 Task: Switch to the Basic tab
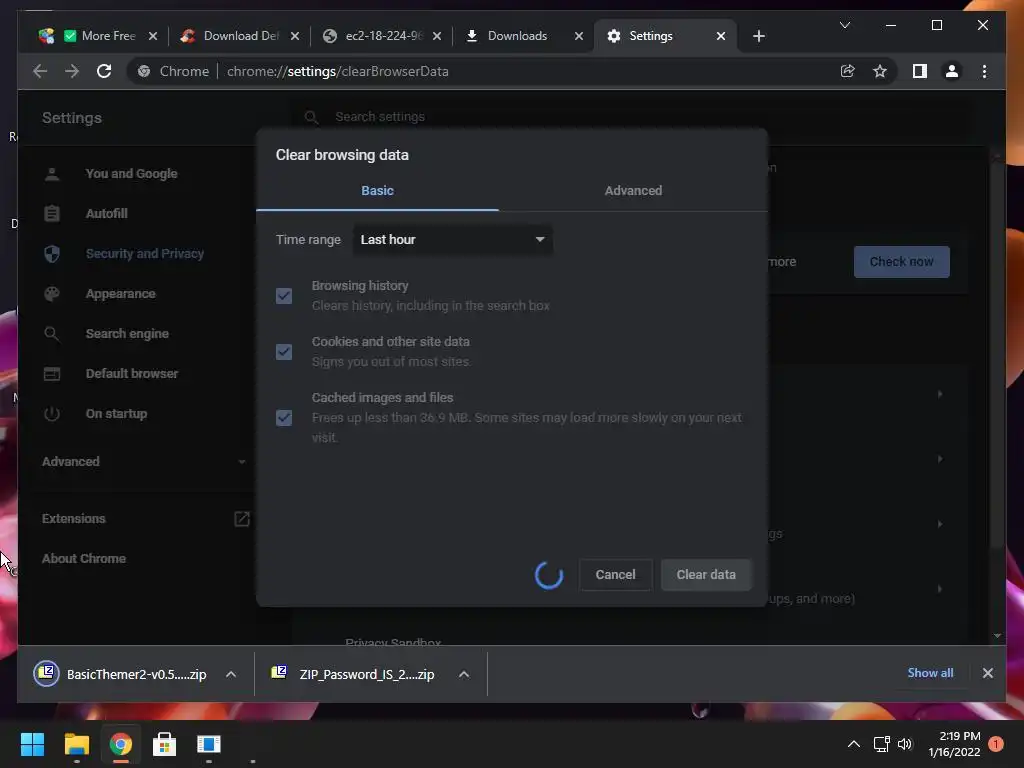click(x=377, y=191)
